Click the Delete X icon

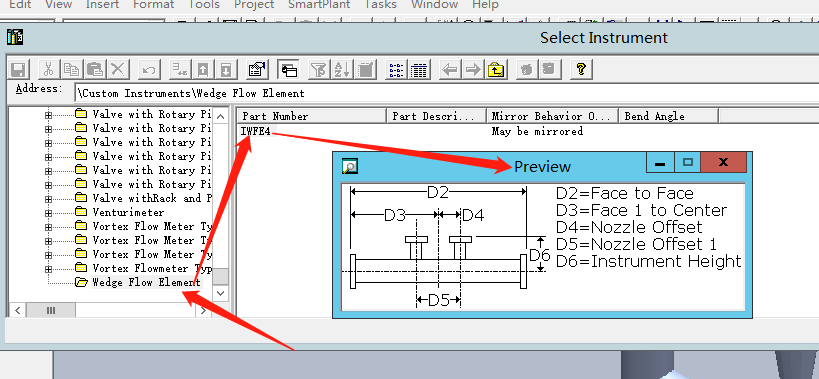click(119, 69)
